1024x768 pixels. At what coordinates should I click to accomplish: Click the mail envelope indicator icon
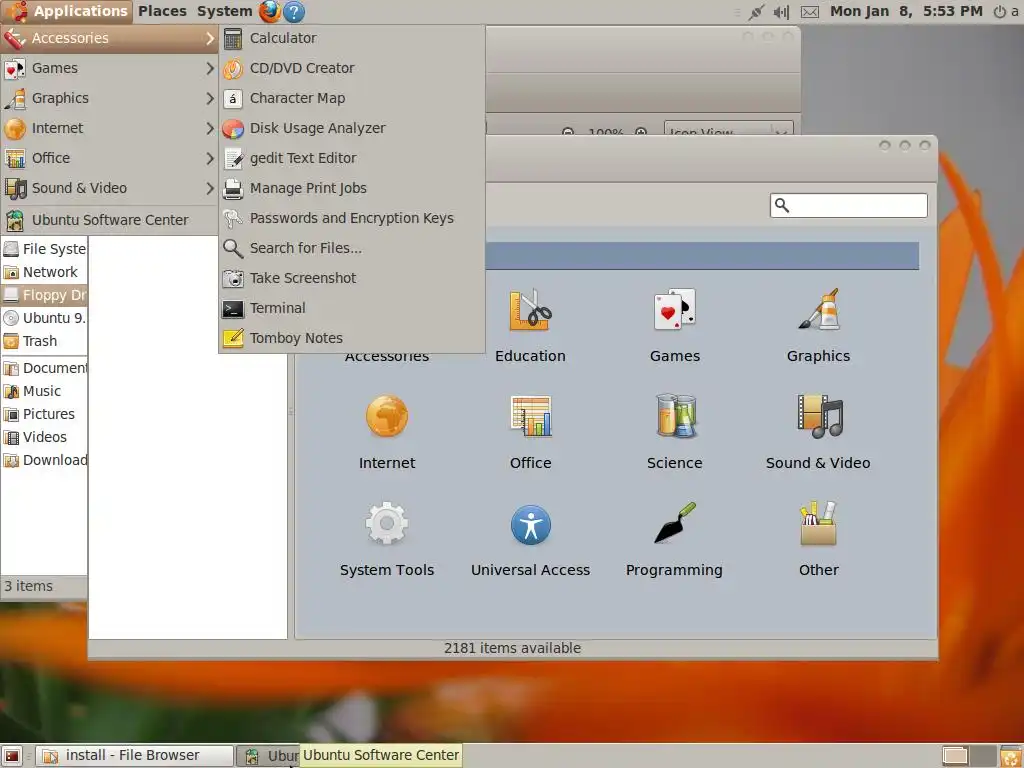pos(810,12)
